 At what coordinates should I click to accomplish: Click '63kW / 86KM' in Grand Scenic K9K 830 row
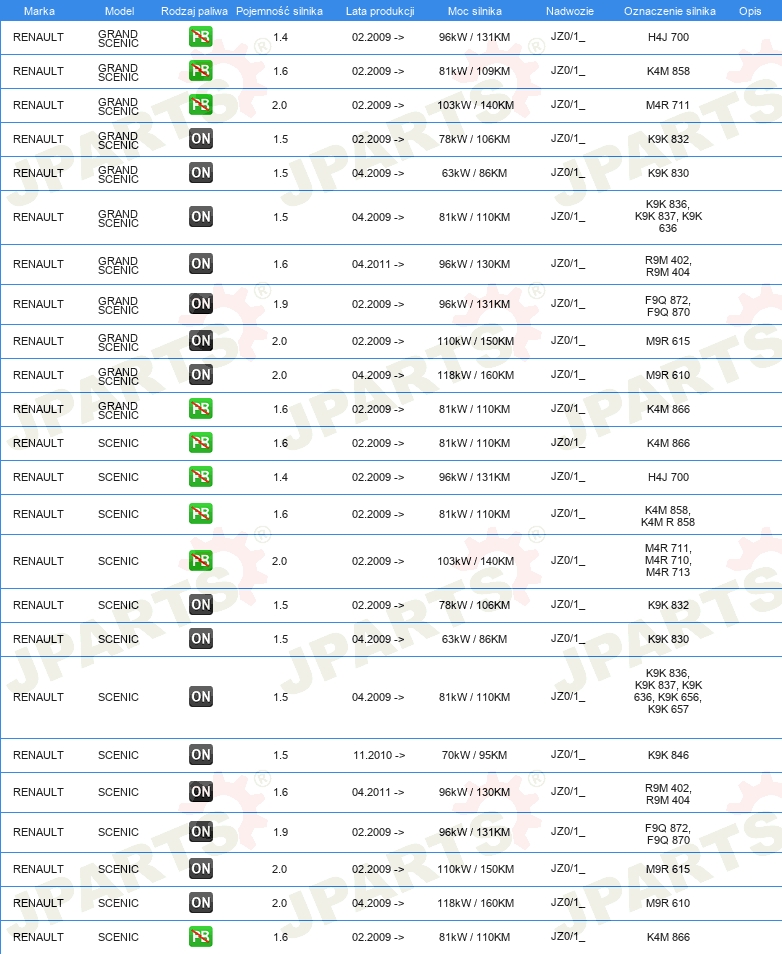(475, 173)
